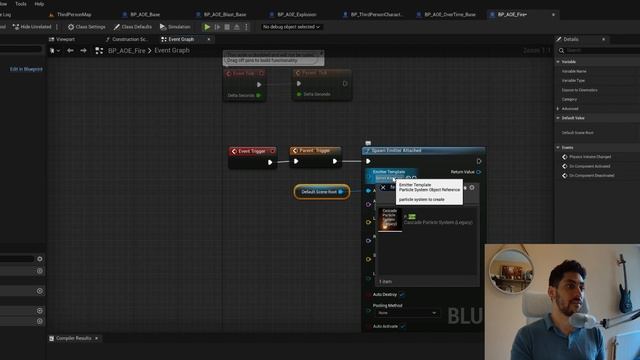Click the graph back navigation arrow

coord(70,51)
